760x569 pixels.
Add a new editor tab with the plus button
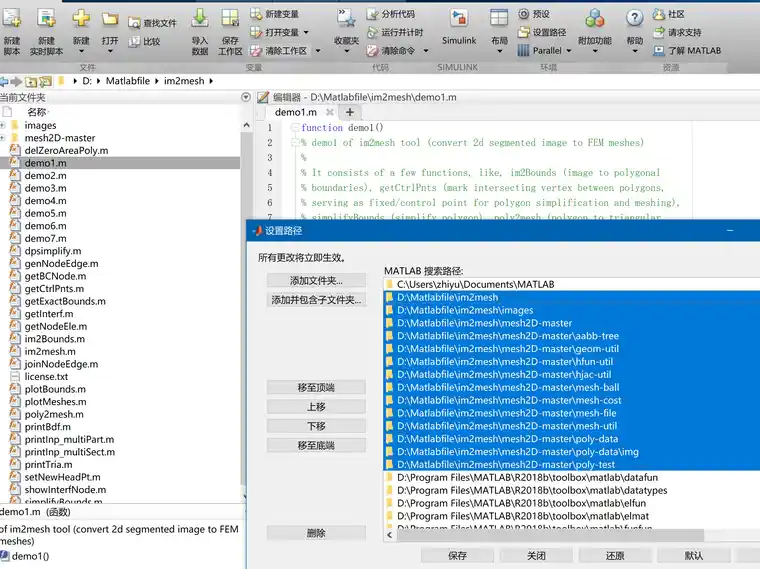pyautogui.click(x=349, y=112)
